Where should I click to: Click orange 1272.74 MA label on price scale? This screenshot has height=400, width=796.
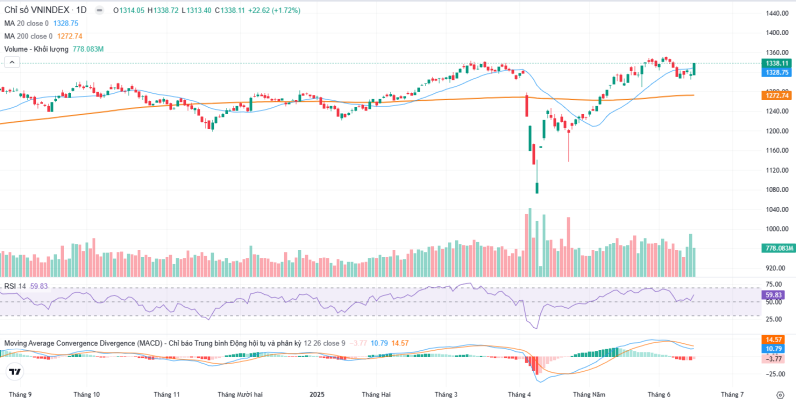pyautogui.click(x=776, y=95)
